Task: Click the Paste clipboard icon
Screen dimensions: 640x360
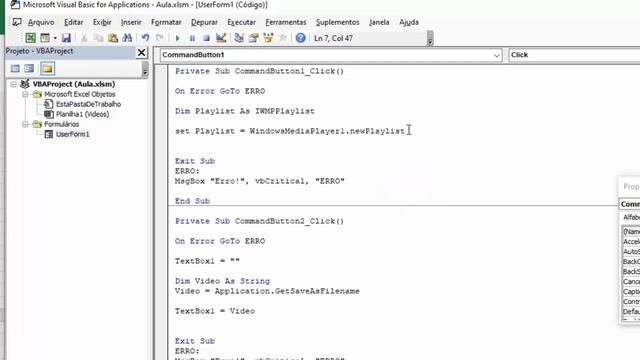Action: [x=113, y=38]
